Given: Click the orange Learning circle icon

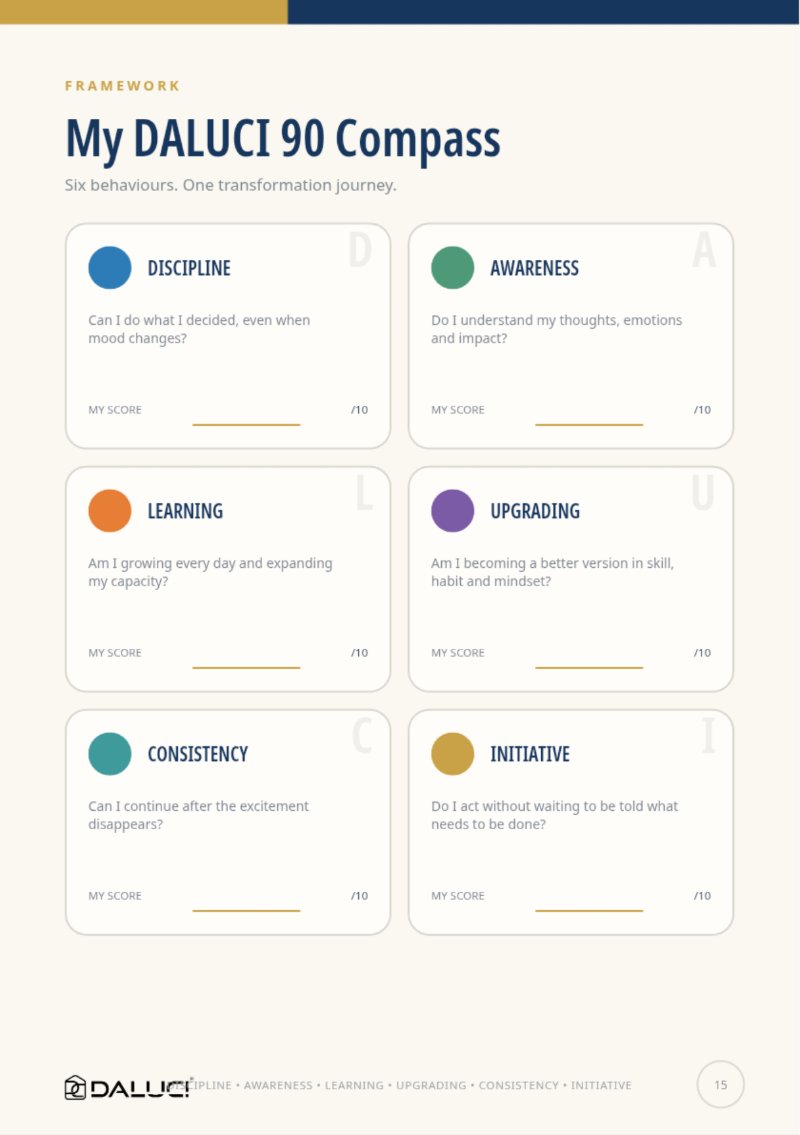Looking at the screenshot, I should tap(110, 511).
